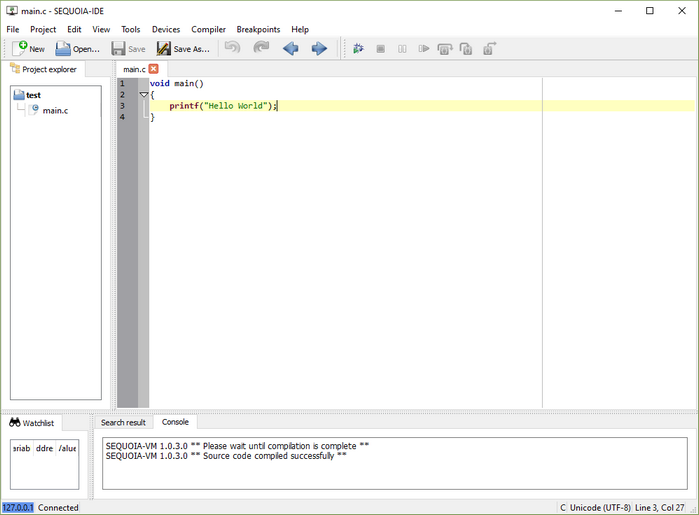Click the Save As... toolbar button

pyautogui.click(x=183, y=49)
